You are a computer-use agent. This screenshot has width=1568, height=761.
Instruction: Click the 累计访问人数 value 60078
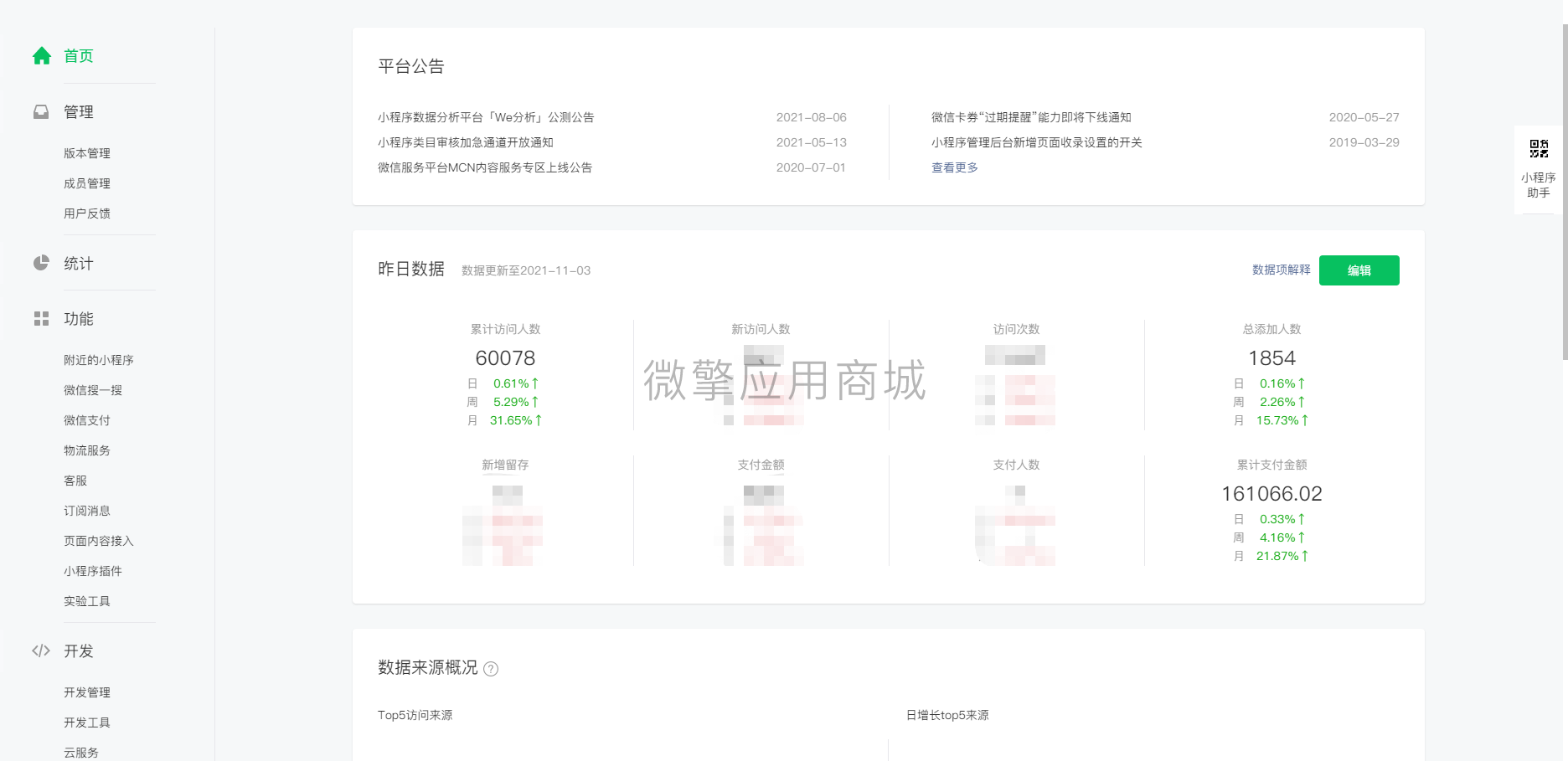505,358
